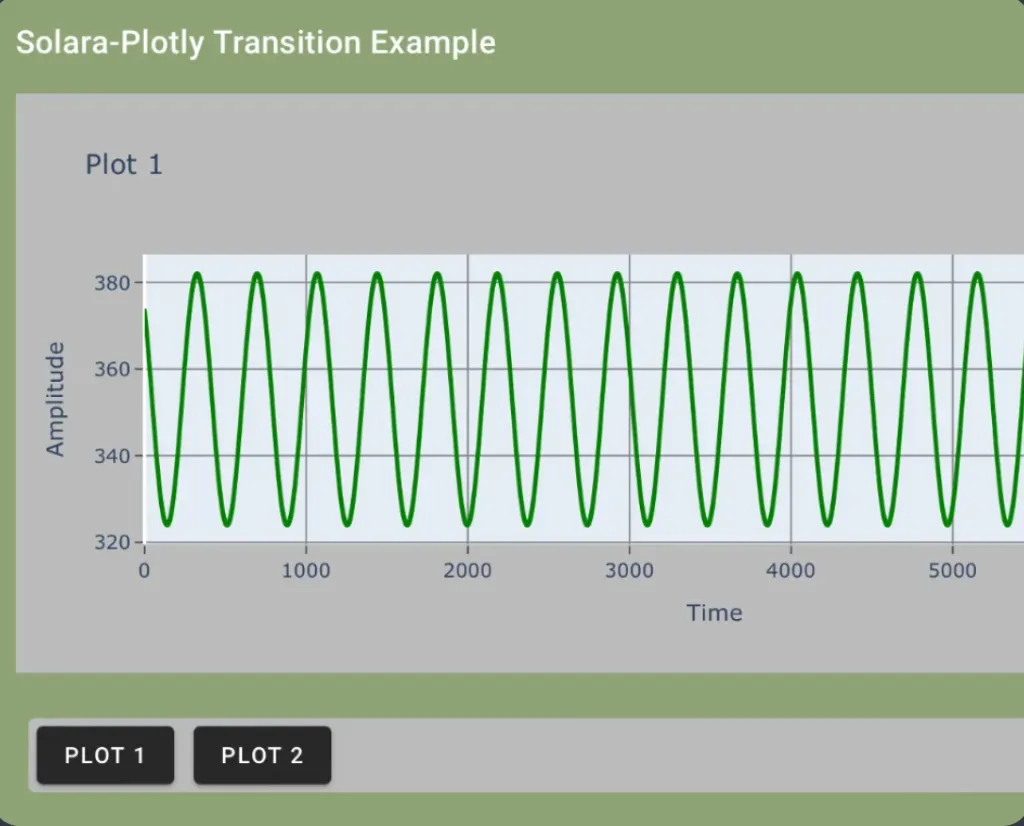The image size is (1024, 826).
Task: Select the 2000 Time axis tick label
Action: [x=467, y=571]
